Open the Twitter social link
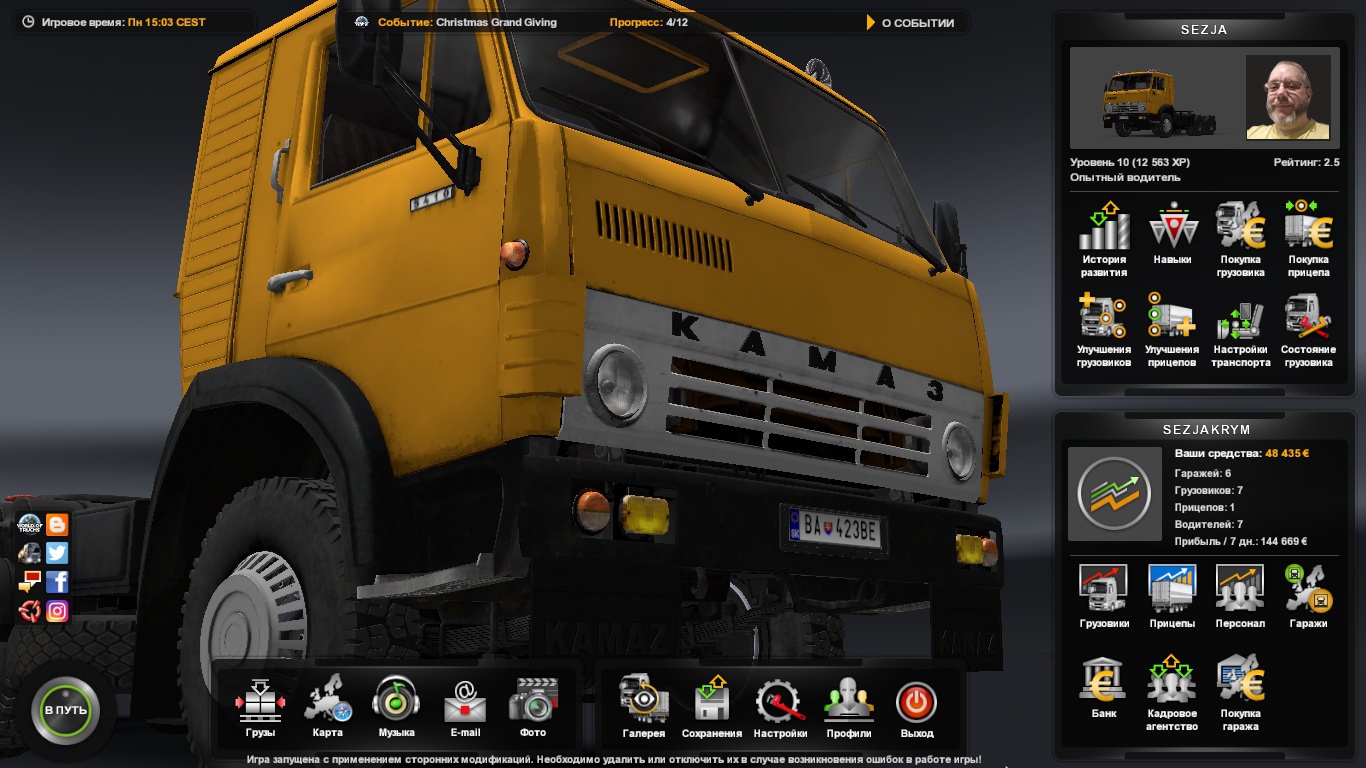This screenshot has height=768, width=1366. [x=57, y=553]
